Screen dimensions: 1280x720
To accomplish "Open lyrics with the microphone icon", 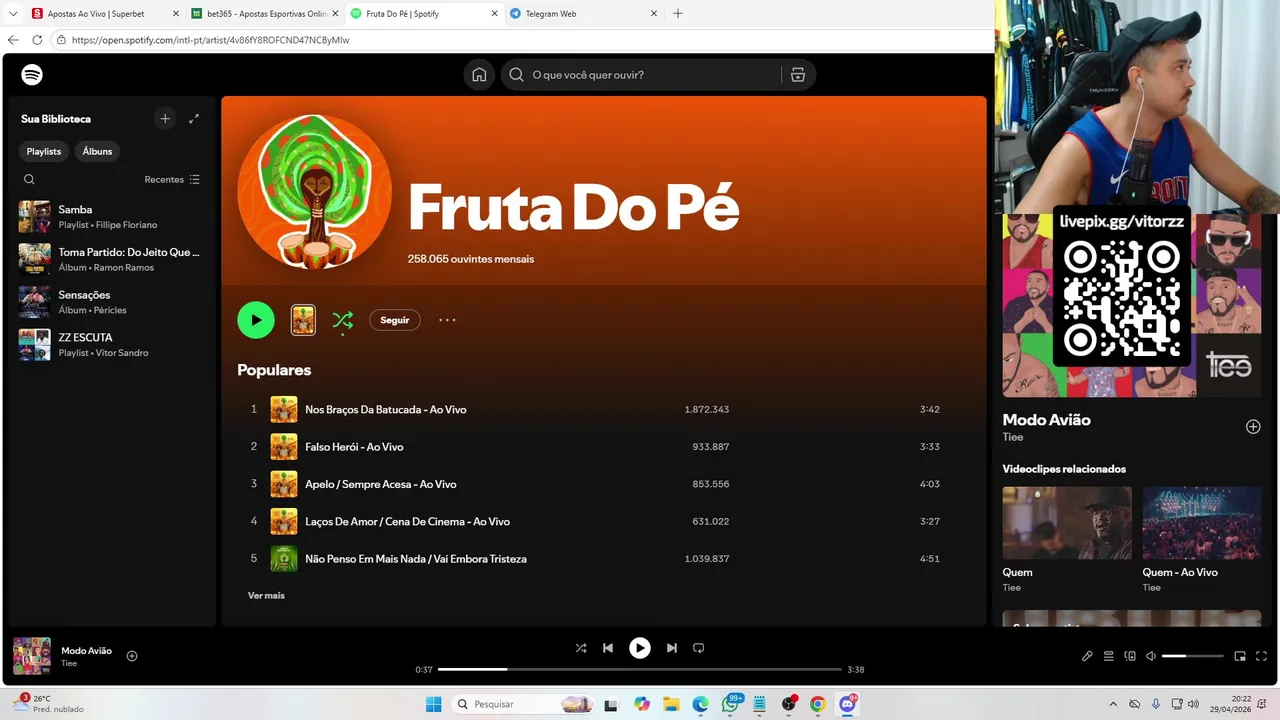I will pos(1087,656).
